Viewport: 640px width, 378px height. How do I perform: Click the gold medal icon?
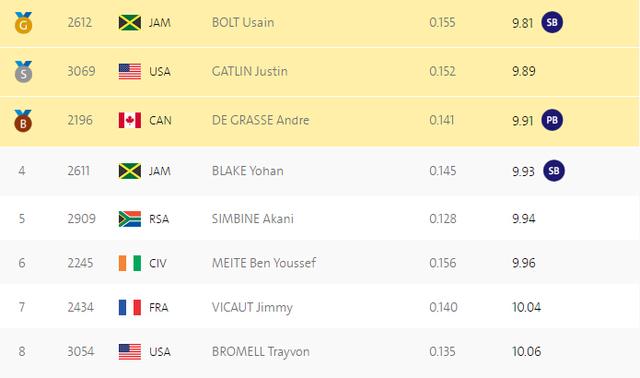click(23, 22)
